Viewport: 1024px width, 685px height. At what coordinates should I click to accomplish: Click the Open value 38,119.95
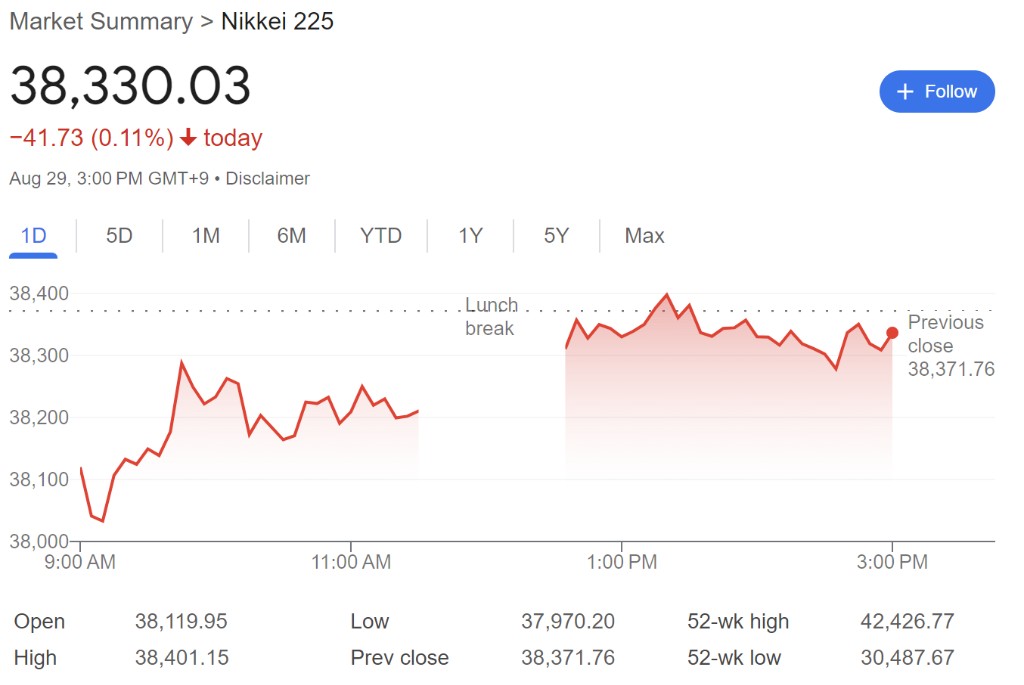point(181,622)
